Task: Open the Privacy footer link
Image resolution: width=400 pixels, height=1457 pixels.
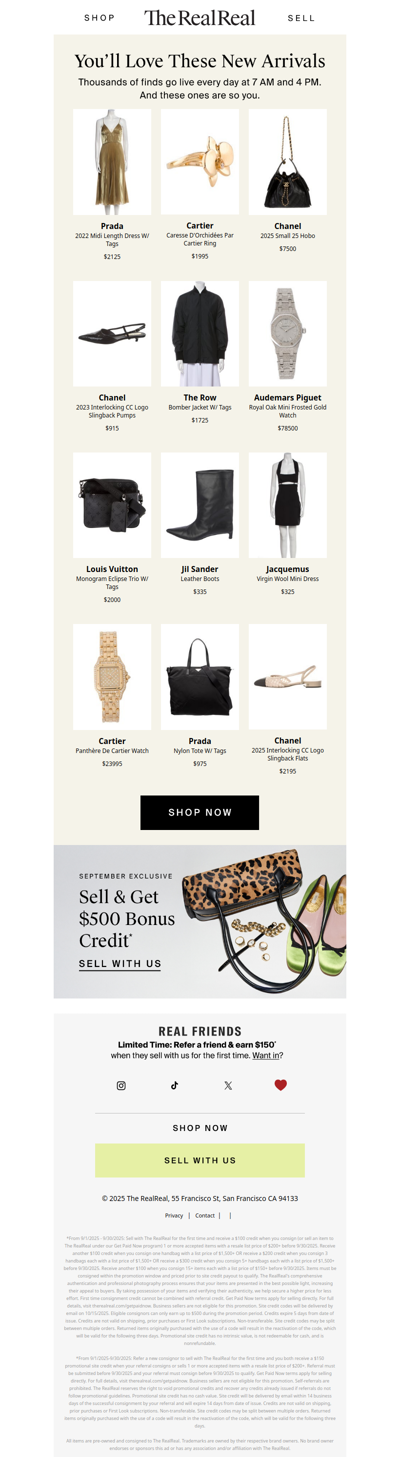Action: pos(174,1216)
